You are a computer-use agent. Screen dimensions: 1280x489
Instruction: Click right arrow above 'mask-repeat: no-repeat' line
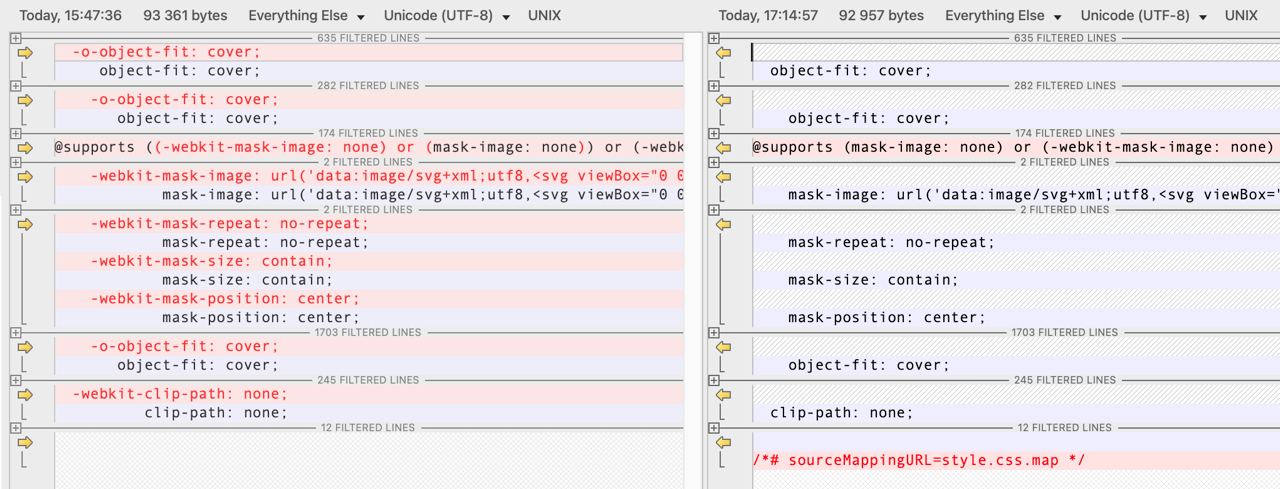click(724, 224)
